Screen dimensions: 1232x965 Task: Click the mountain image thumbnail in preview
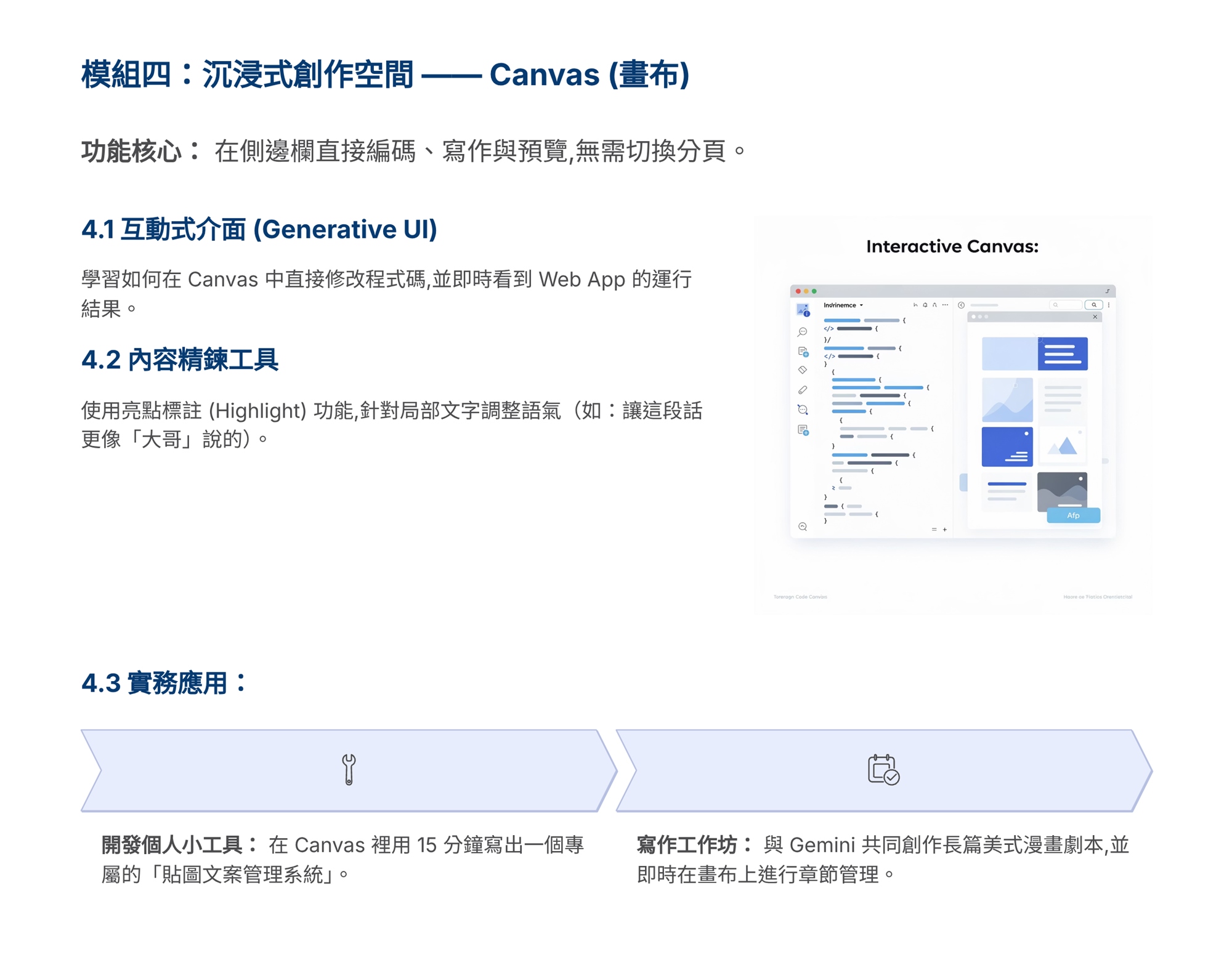click(1063, 445)
